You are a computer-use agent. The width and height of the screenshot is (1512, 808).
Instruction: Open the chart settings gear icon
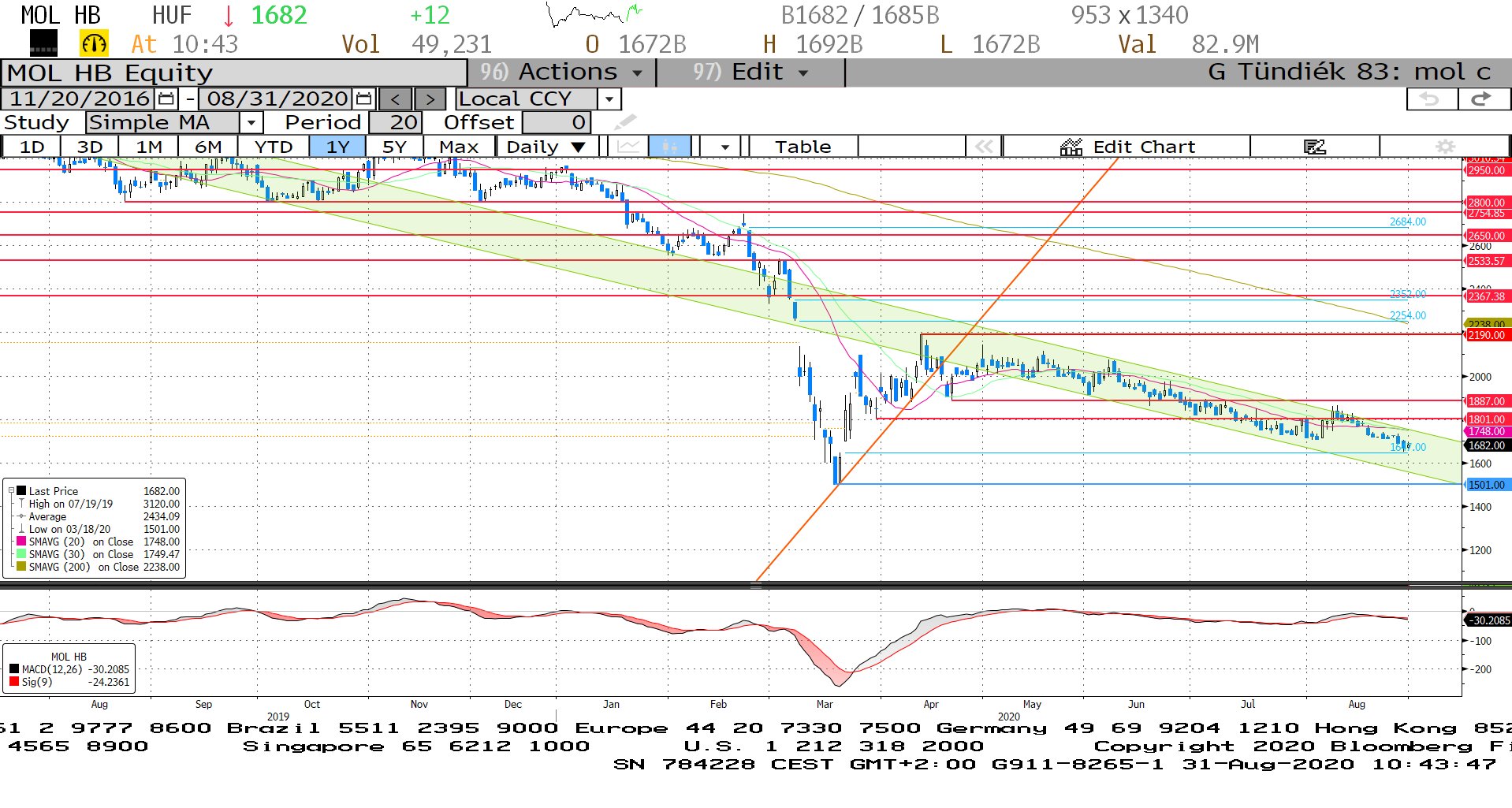tap(1445, 147)
